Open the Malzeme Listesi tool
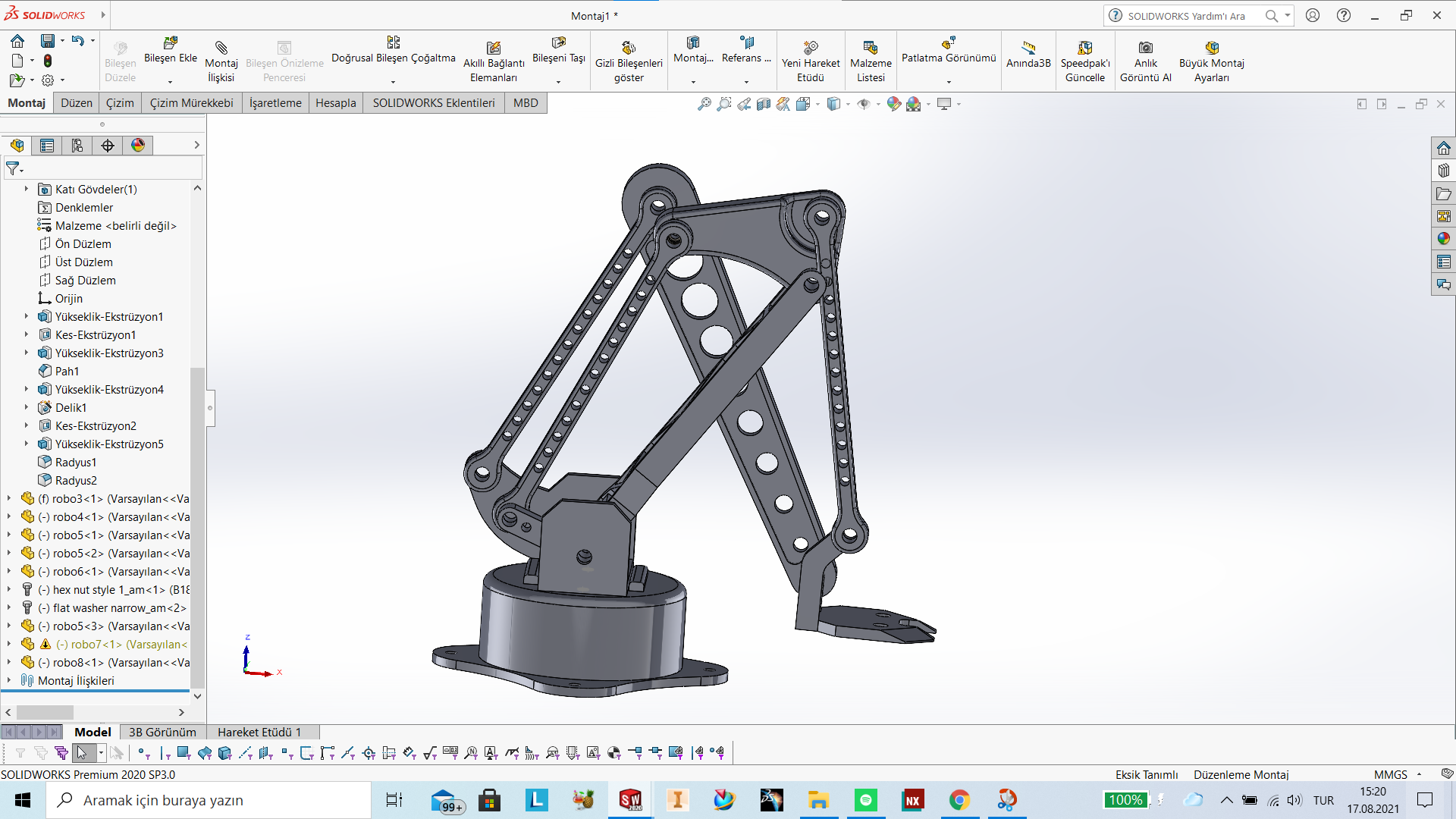Viewport: 1456px width, 819px height. [x=871, y=49]
